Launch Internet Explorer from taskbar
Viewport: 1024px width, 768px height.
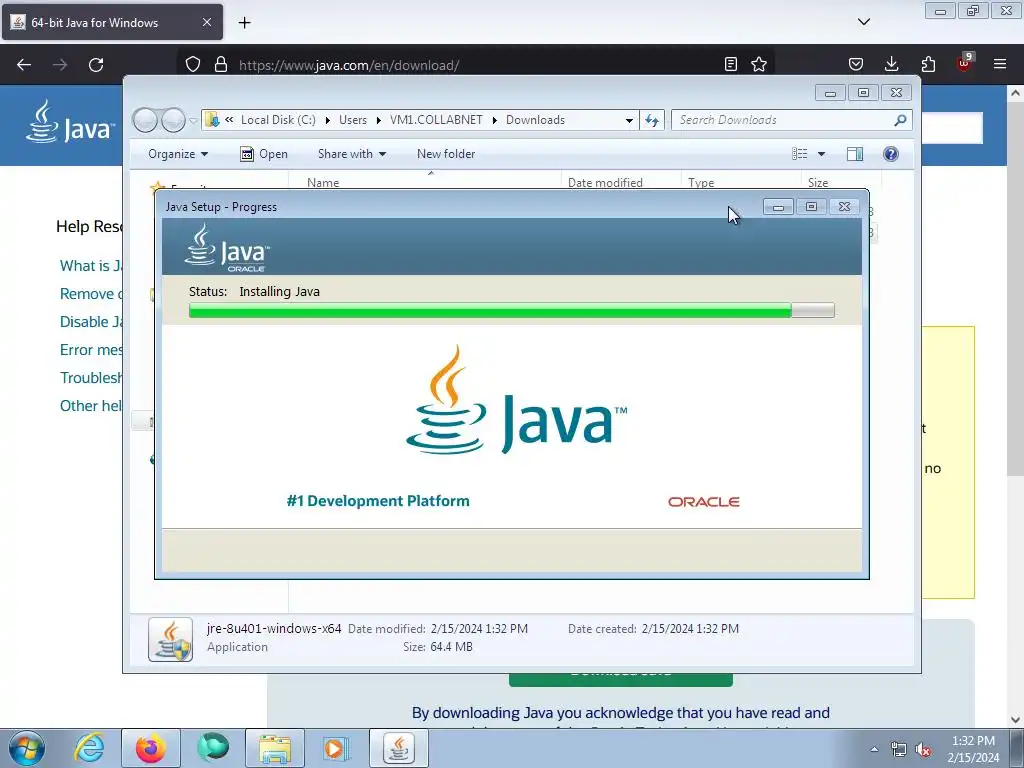pyautogui.click(x=89, y=748)
